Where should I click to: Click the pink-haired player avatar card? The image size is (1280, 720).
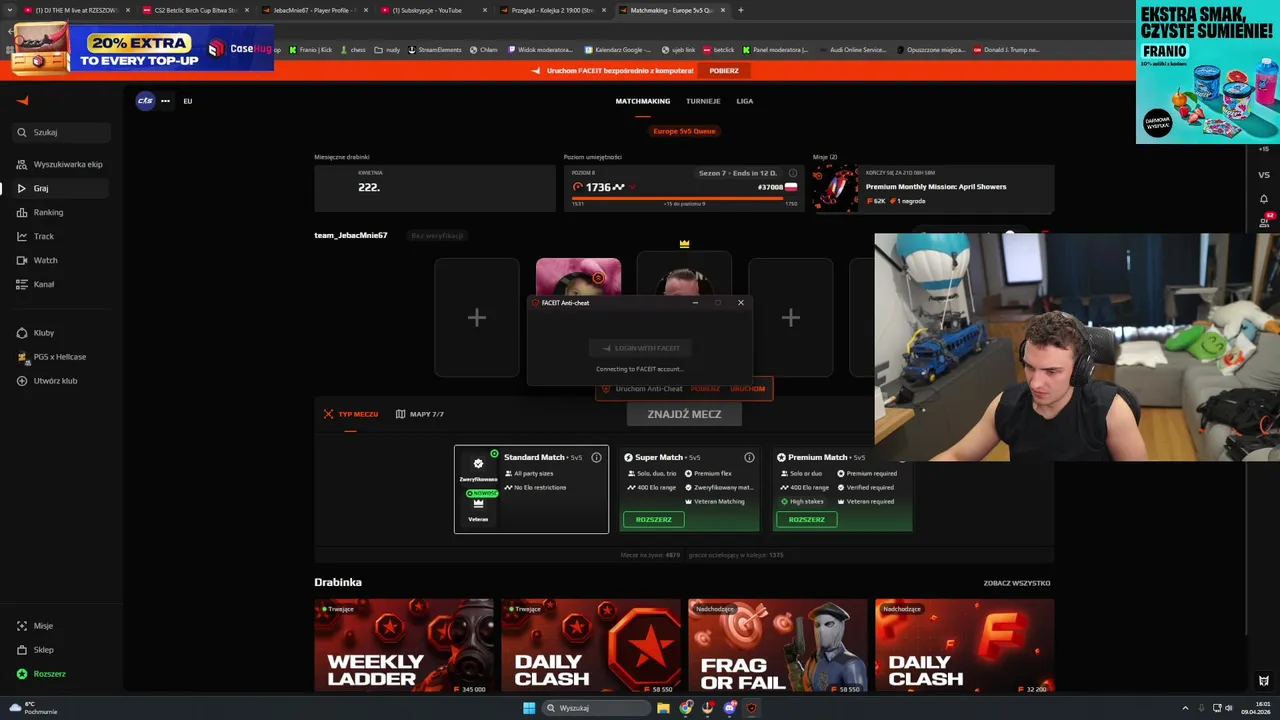click(578, 278)
